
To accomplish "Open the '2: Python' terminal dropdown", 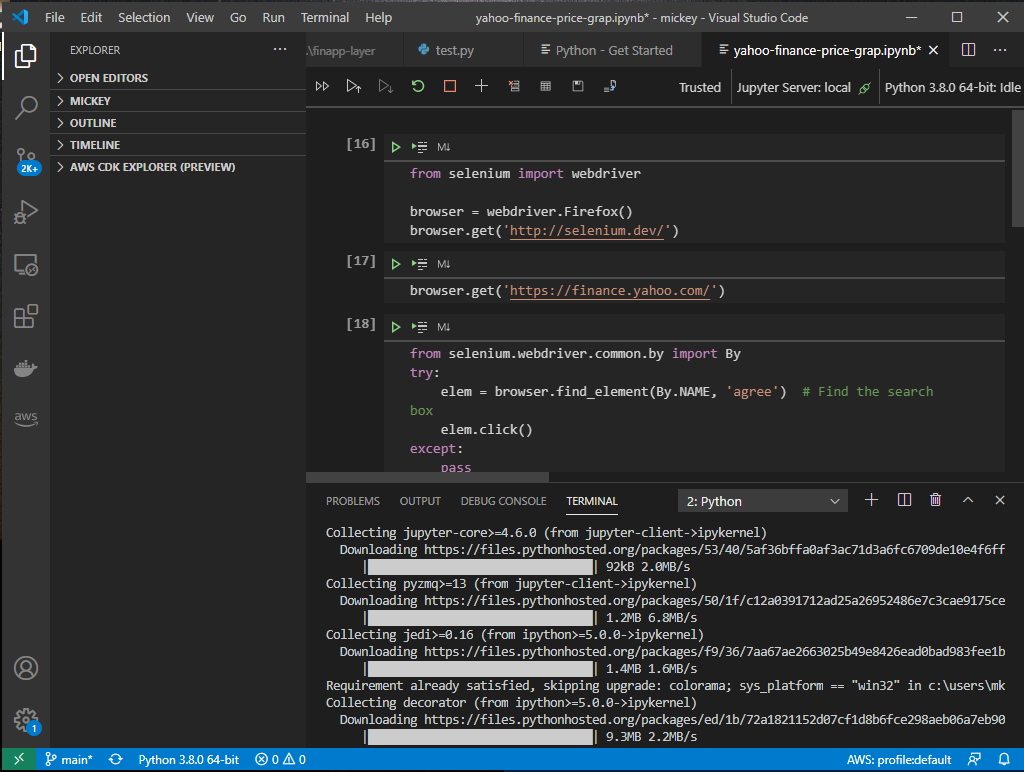I will [762, 500].
